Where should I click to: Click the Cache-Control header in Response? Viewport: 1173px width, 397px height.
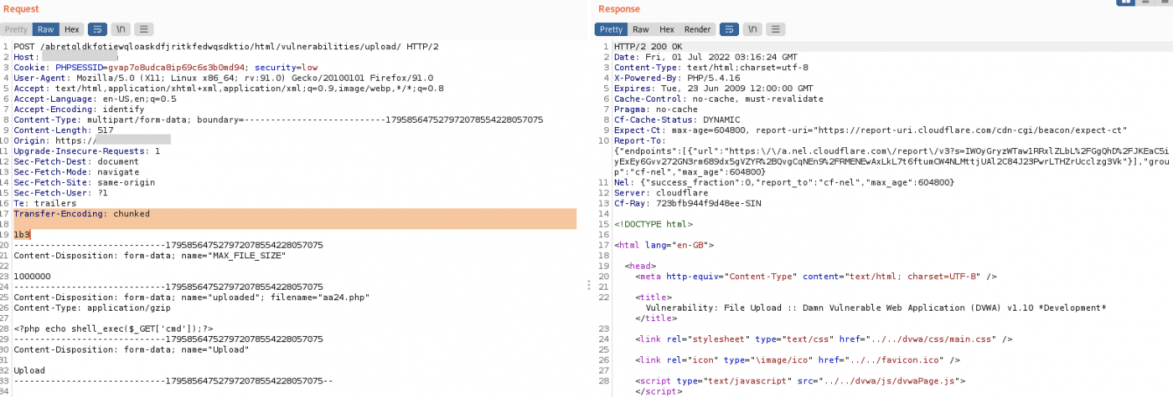tap(719, 99)
